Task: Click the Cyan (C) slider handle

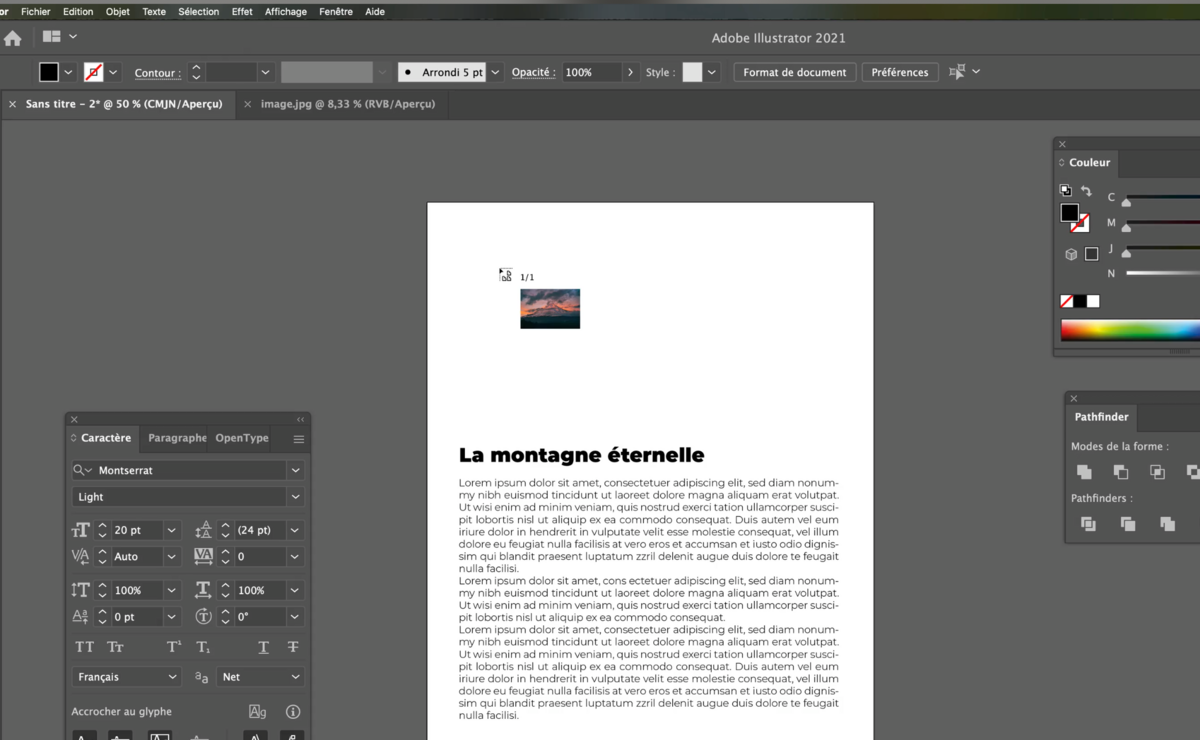Action: click(1126, 202)
